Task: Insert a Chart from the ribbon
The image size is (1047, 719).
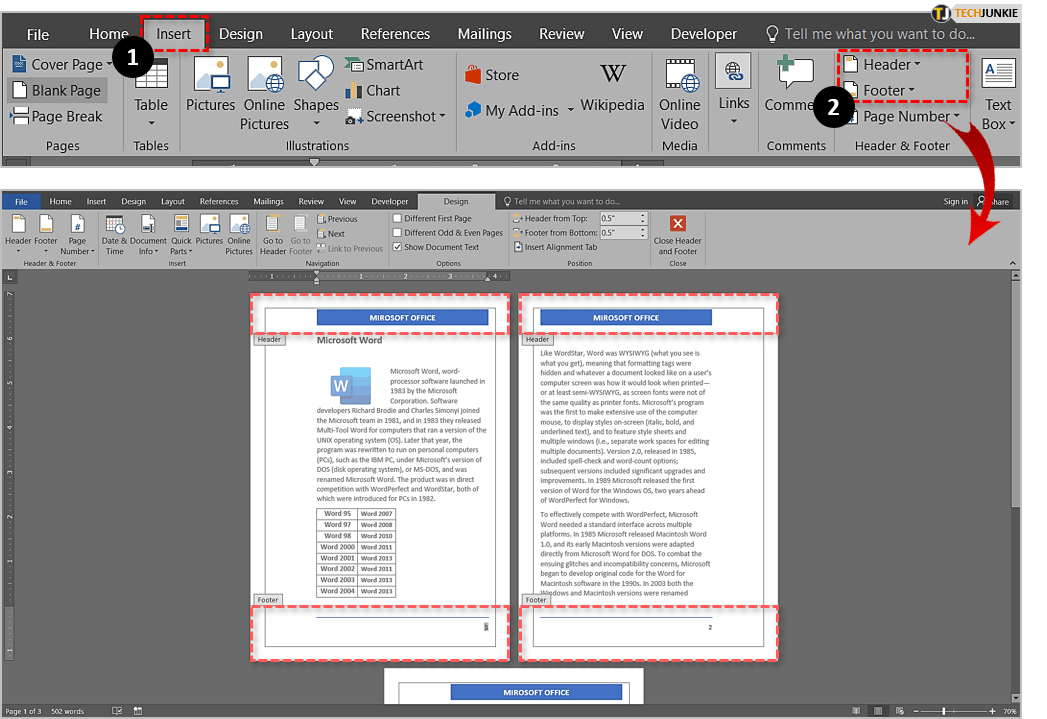Action: 372,90
